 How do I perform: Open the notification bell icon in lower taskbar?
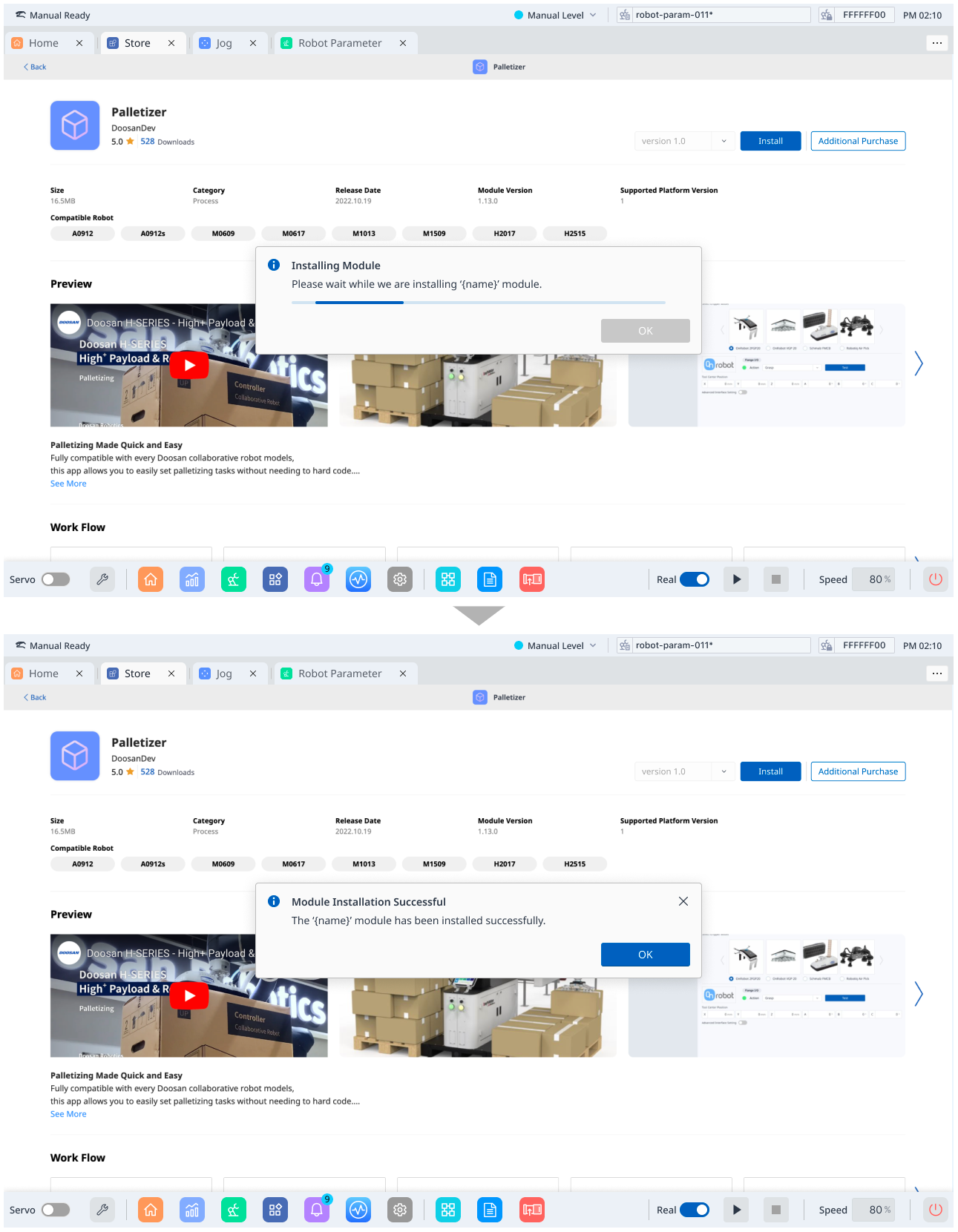coord(317,1210)
